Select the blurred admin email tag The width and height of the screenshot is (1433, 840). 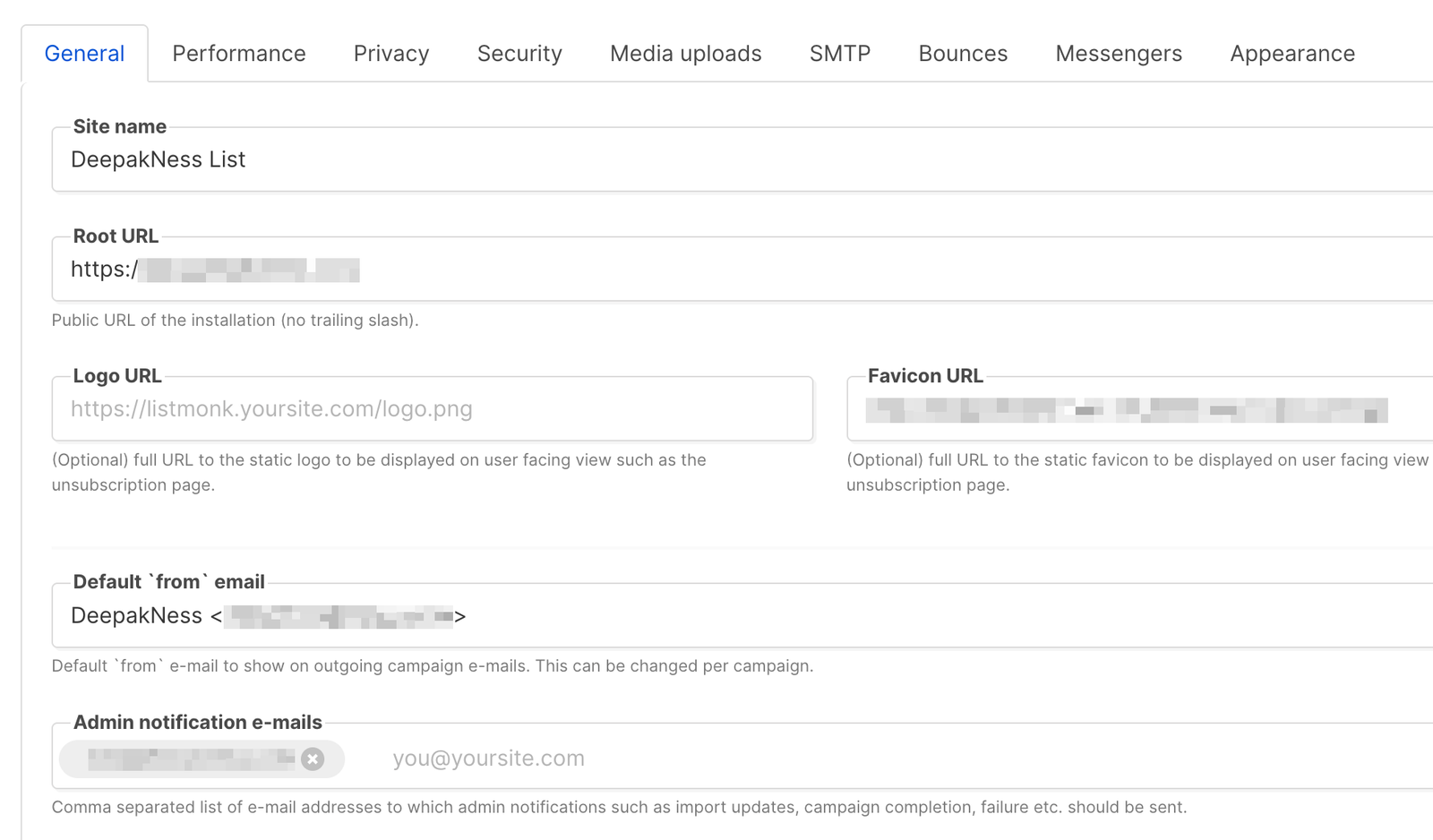[179, 759]
